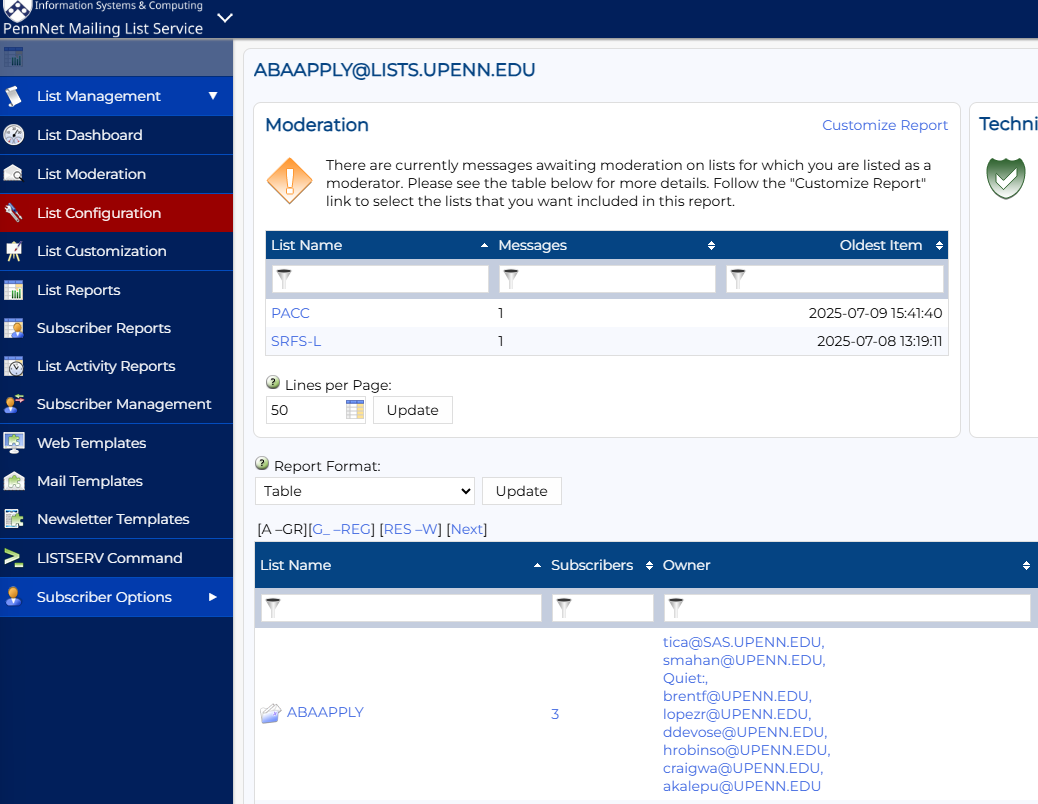Click the Newsletter Templates puzzle icon
Screen dimensions: 1038x804
pos(14,519)
